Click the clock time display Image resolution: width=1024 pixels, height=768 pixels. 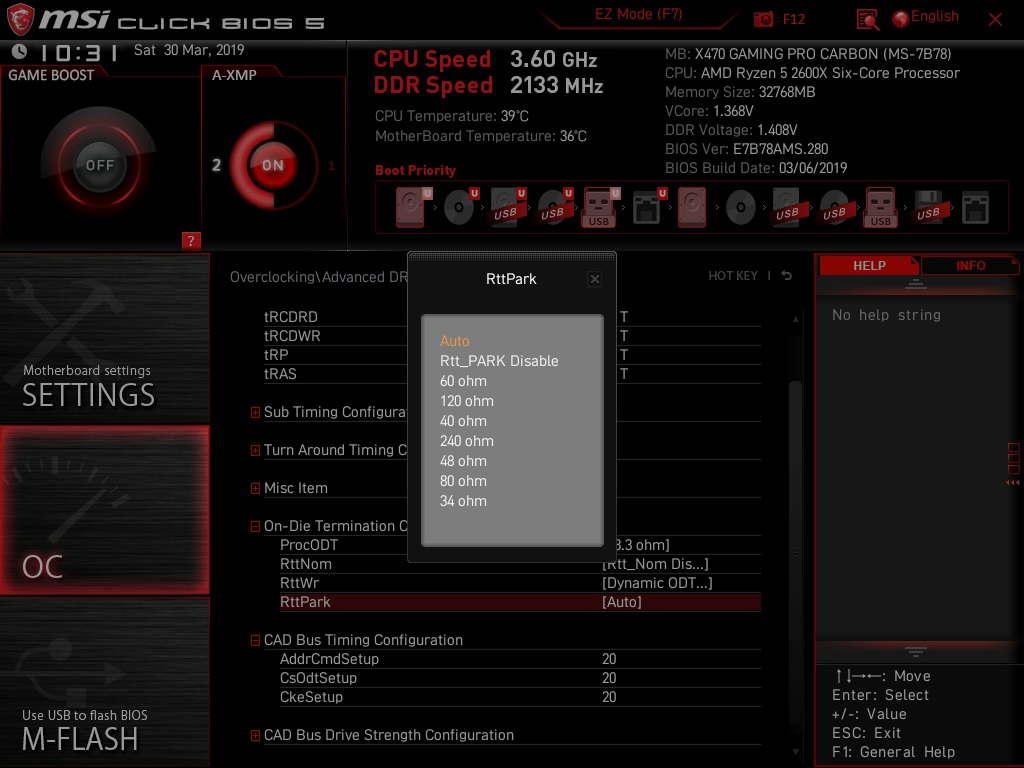coord(79,52)
